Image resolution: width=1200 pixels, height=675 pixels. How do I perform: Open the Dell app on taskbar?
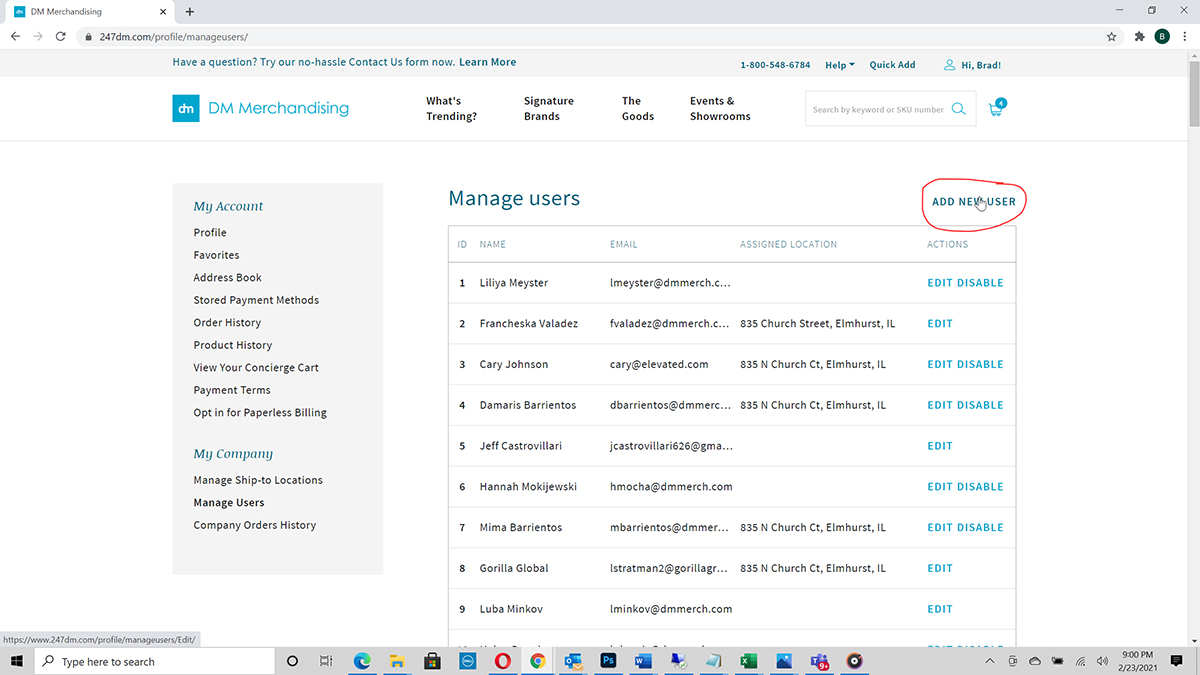click(467, 661)
